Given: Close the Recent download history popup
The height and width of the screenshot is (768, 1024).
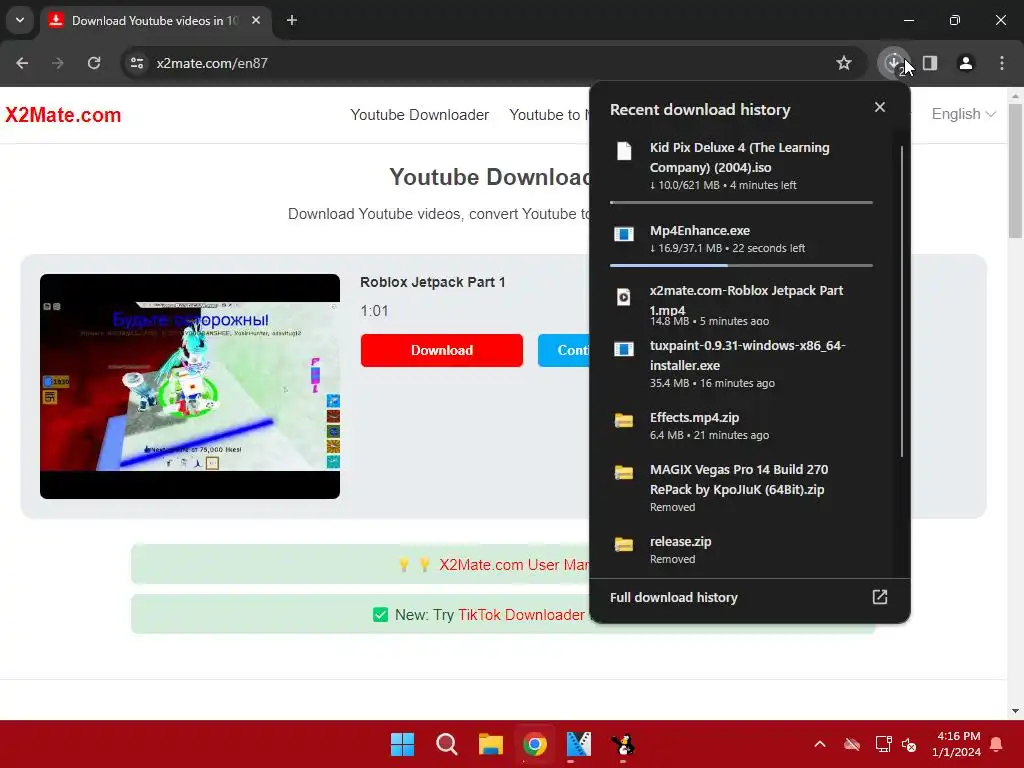Looking at the screenshot, I should click(x=880, y=107).
